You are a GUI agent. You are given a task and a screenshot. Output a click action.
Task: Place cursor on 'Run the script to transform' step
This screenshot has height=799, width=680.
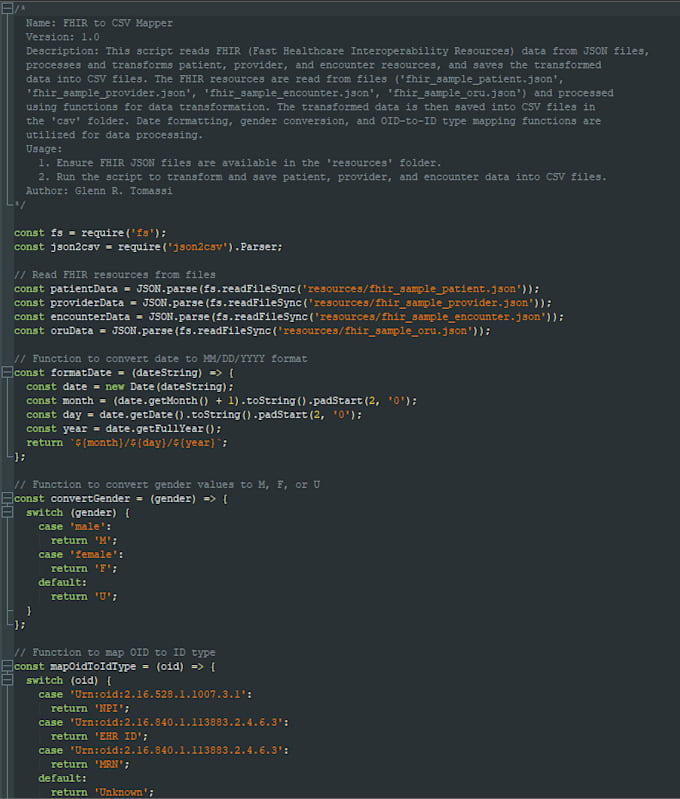(322, 177)
